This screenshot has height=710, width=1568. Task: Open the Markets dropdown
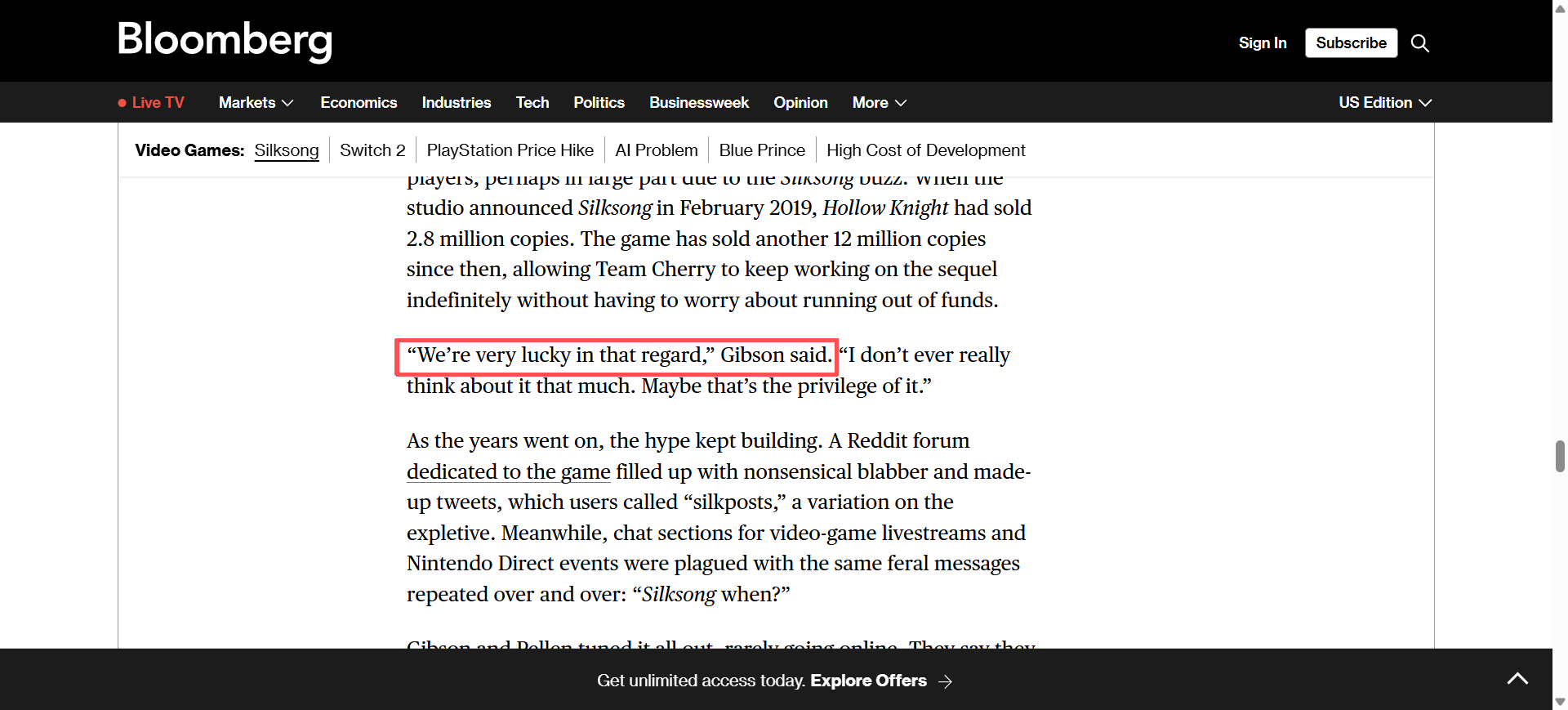click(256, 103)
